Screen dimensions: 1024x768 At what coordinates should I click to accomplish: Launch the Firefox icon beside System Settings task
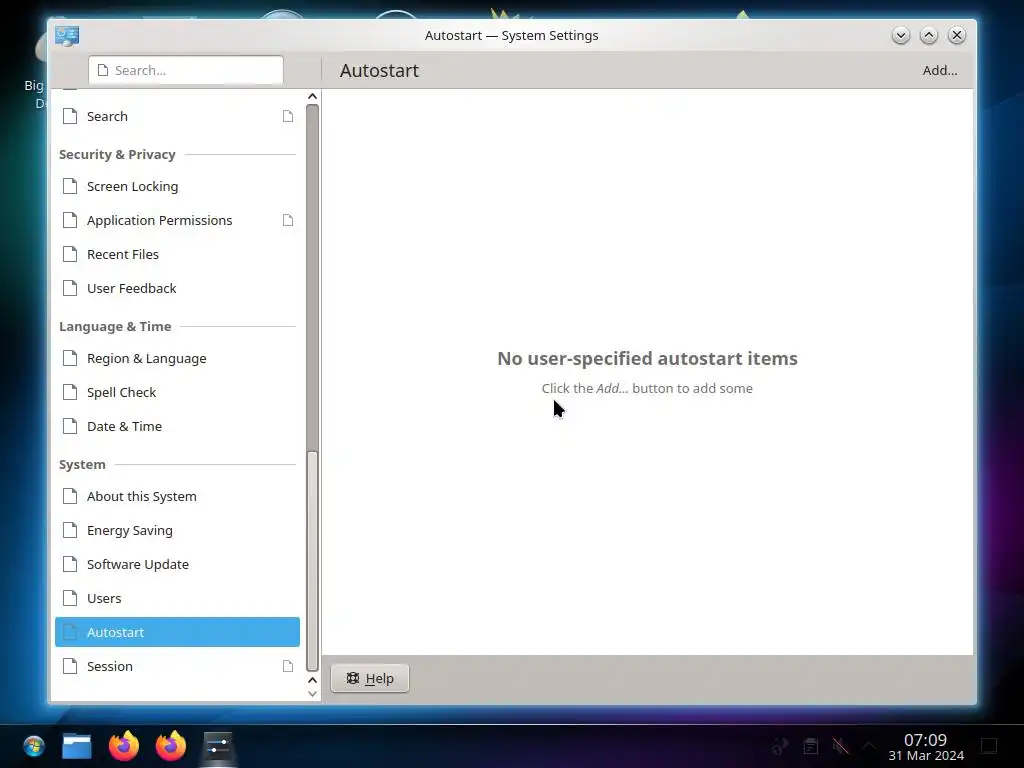[x=170, y=746]
